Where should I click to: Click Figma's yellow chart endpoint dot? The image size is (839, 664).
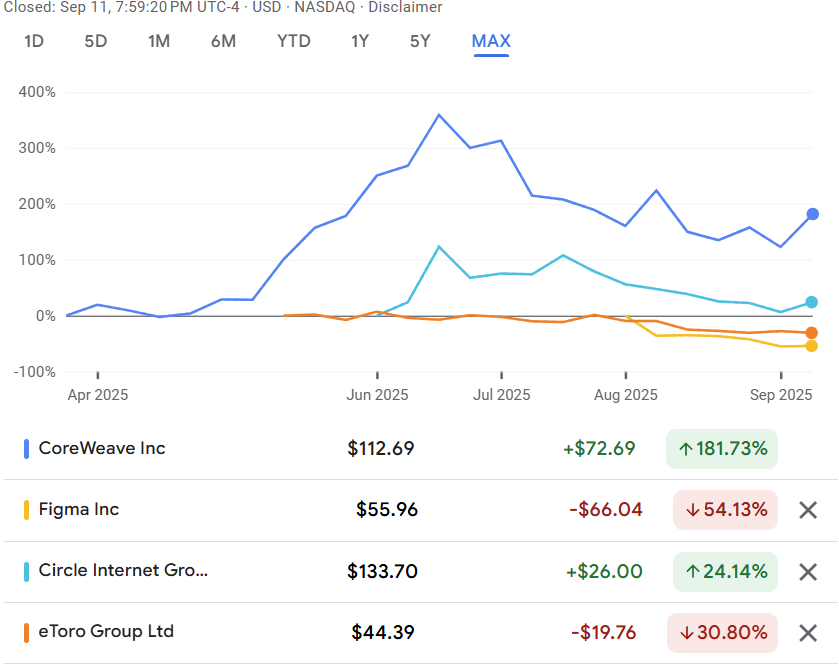click(x=812, y=346)
